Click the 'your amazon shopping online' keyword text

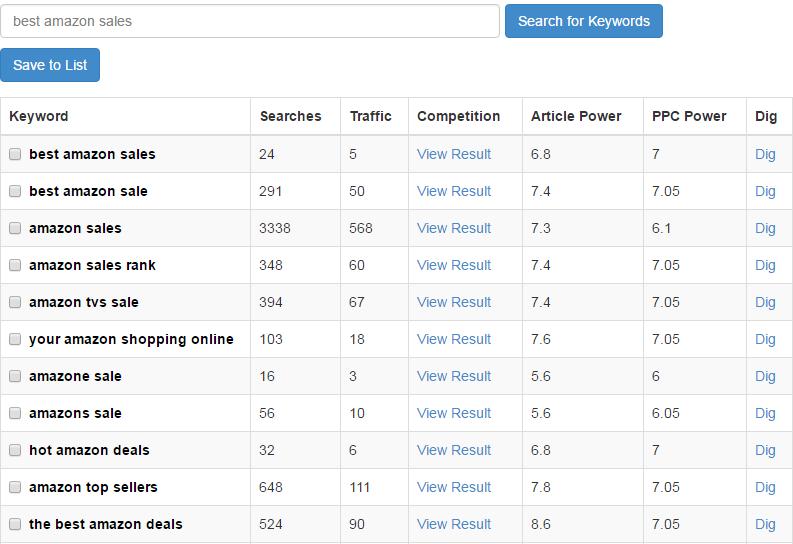click(x=131, y=339)
